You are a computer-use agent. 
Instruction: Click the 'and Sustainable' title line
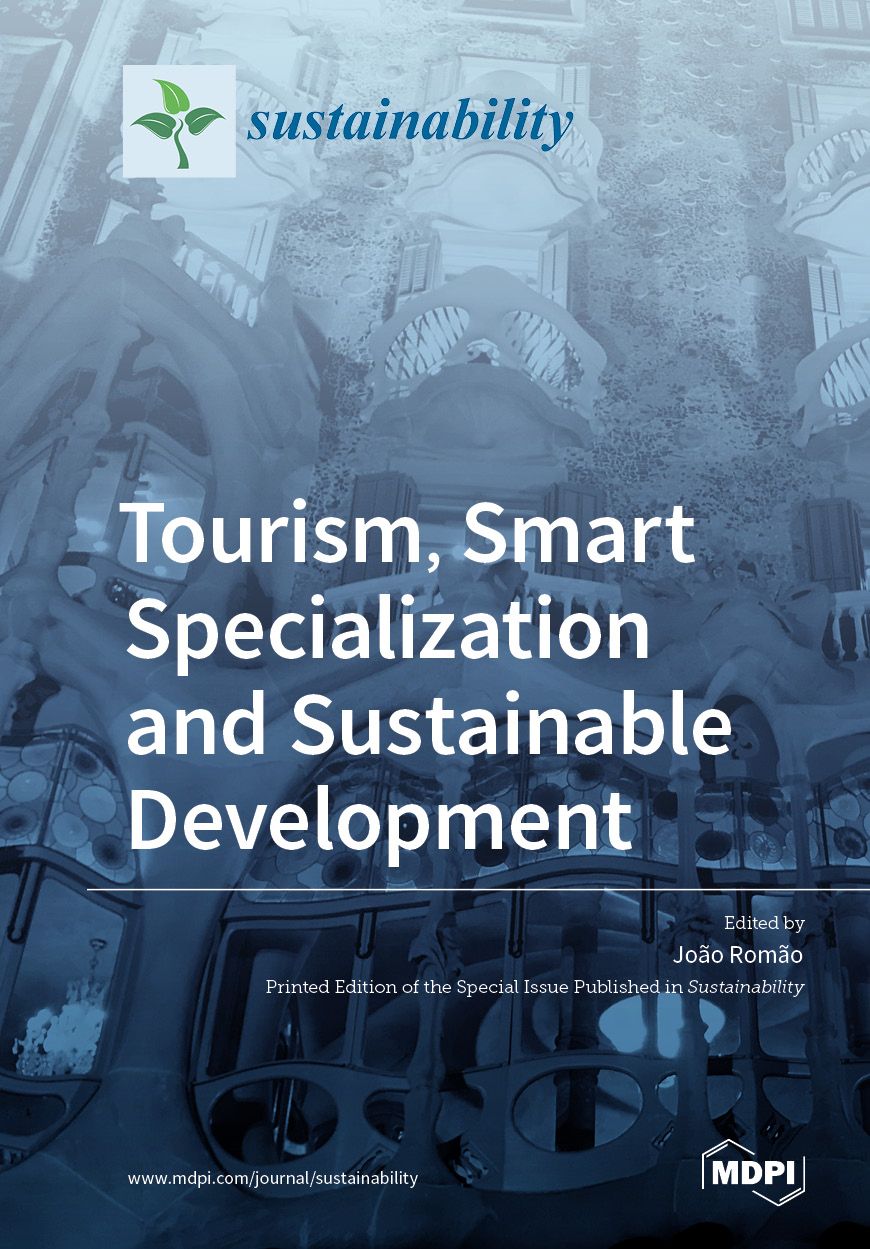coord(428,727)
